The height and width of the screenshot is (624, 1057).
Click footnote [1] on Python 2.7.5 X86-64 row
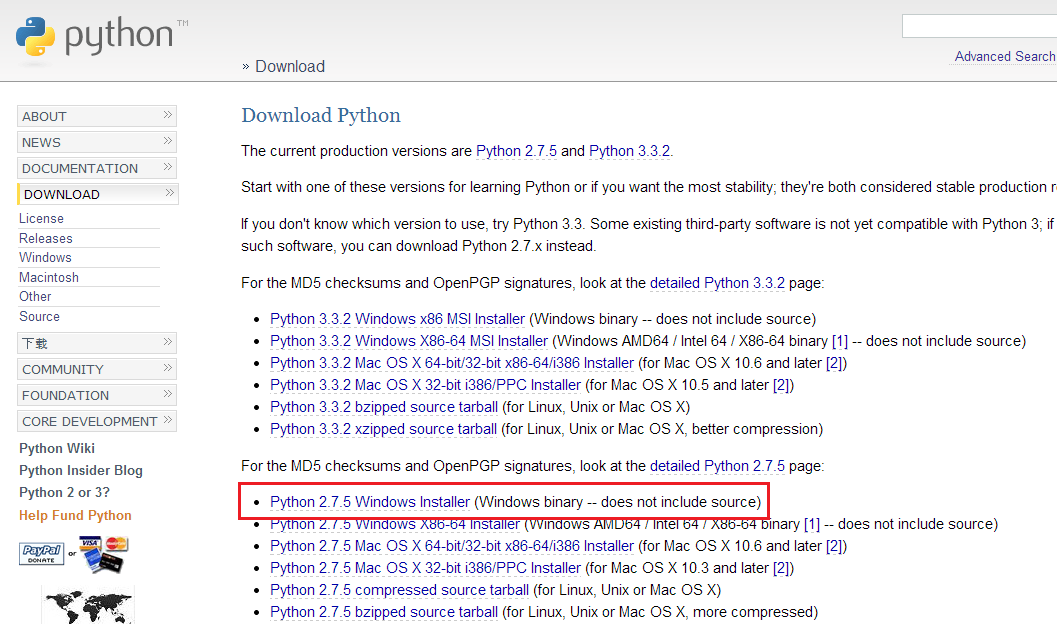[x=812, y=524]
